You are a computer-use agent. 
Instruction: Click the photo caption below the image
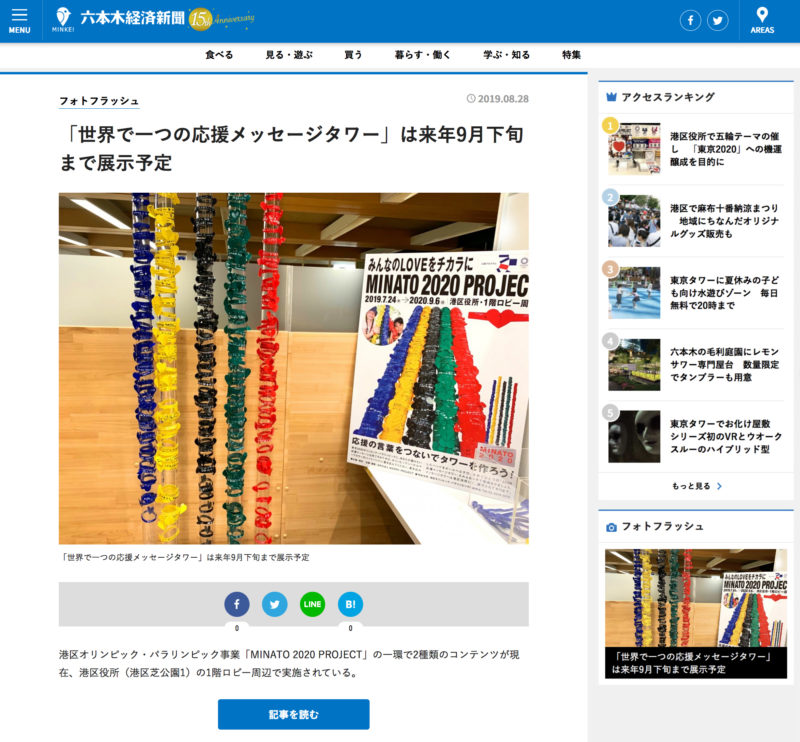click(184, 557)
